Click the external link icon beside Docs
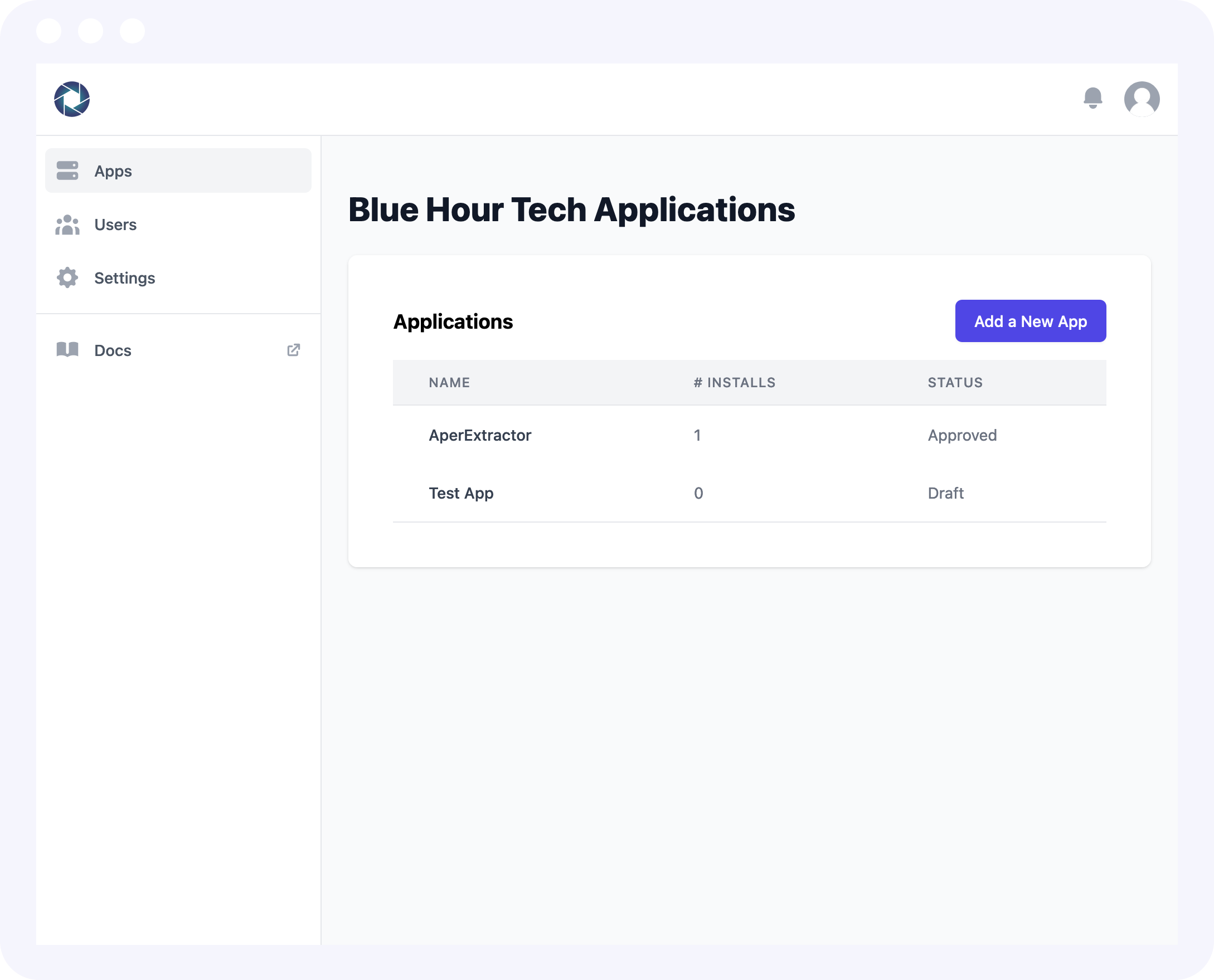 coord(293,350)
